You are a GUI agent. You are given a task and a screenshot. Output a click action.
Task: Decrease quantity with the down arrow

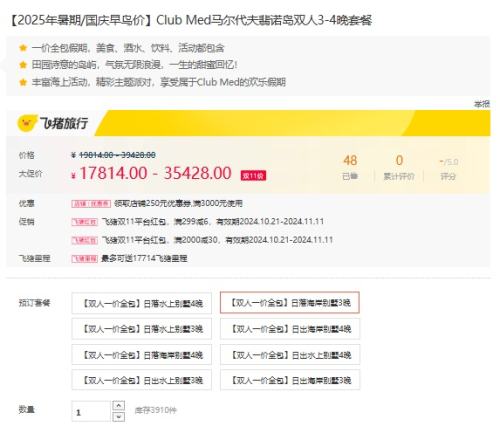[x=119, y=417]
